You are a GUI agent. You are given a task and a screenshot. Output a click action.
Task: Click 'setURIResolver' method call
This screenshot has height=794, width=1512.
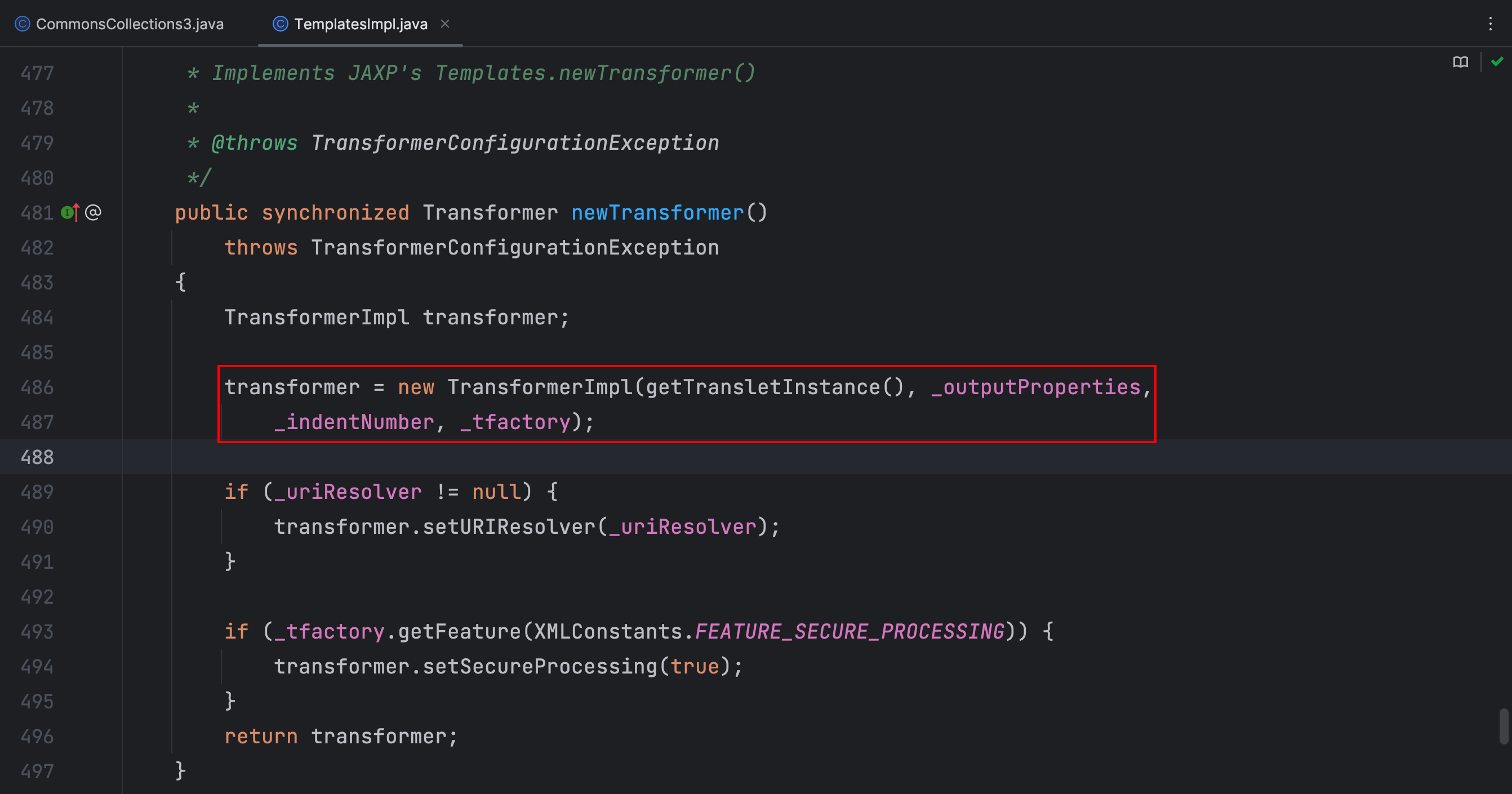[508, 527]
